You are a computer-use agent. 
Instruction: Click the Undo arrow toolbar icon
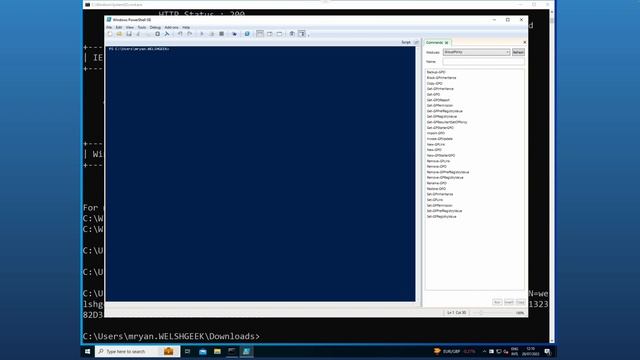click(x=180, y=34)
